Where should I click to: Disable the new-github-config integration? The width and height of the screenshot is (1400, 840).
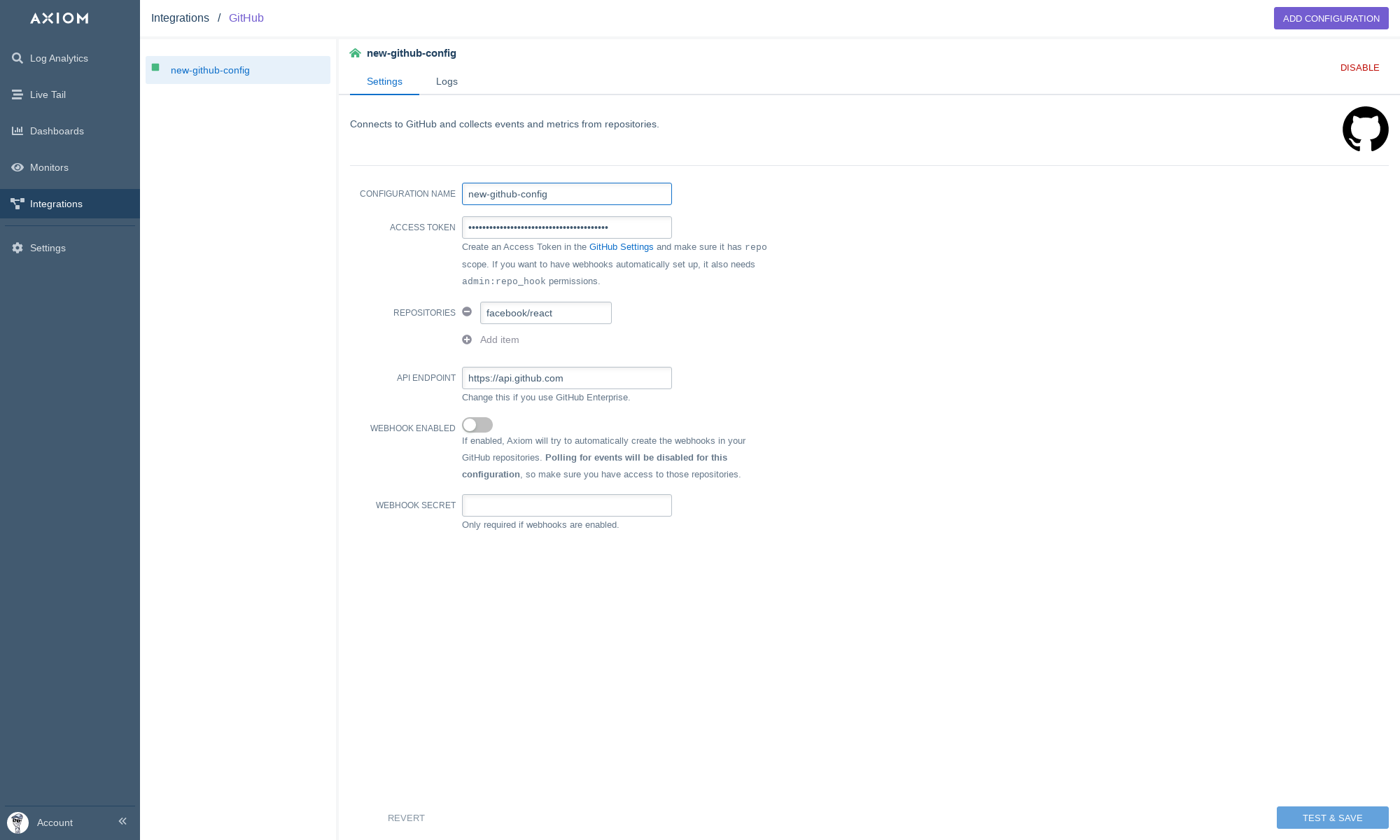(1359, 68)
